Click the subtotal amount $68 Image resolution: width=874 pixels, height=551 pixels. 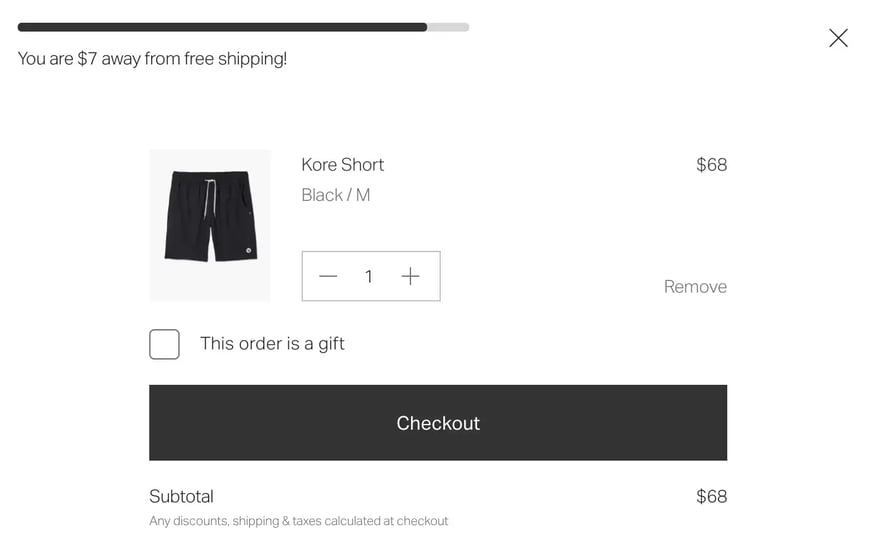711,496
